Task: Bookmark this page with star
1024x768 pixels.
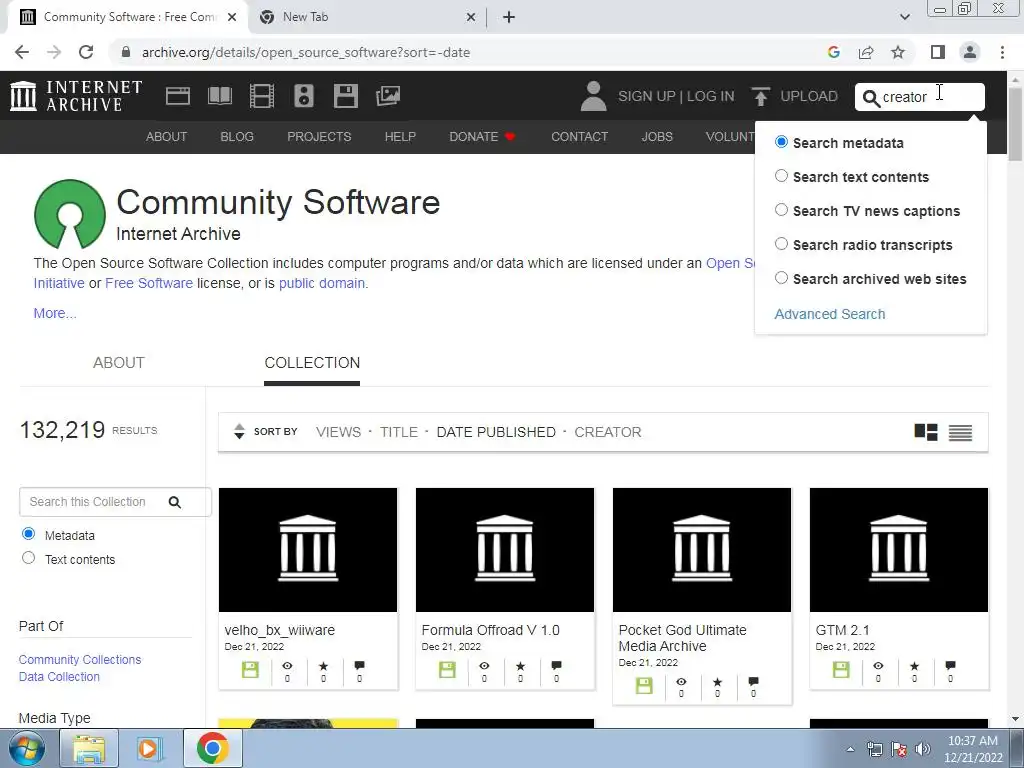Action: click(898, 52)
